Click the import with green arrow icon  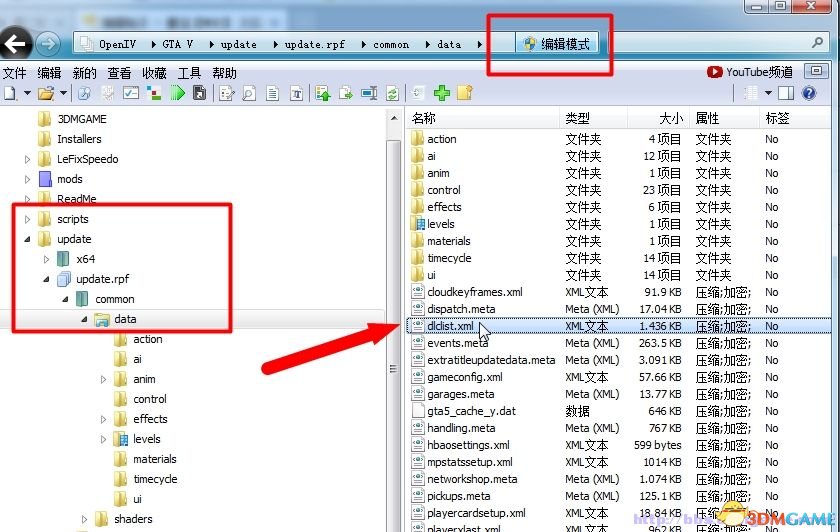click(x=322, y=93)
